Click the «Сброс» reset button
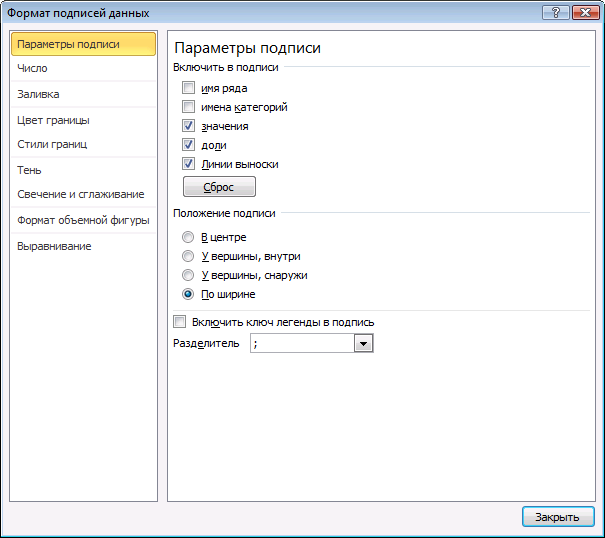 pos(219,187)
